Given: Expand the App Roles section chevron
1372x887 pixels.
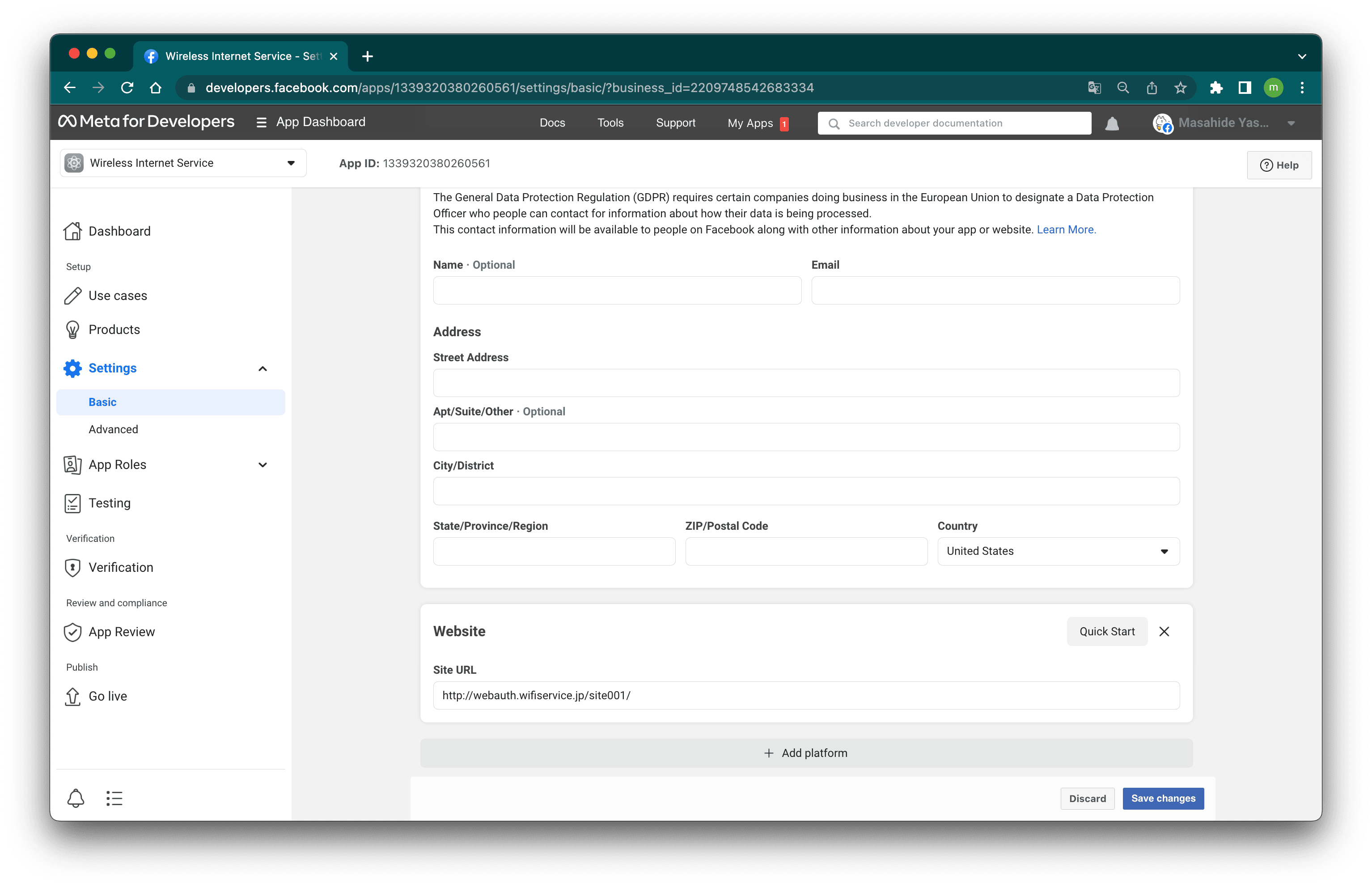Looking at the screenshot, I should click(x=263, y=465).
